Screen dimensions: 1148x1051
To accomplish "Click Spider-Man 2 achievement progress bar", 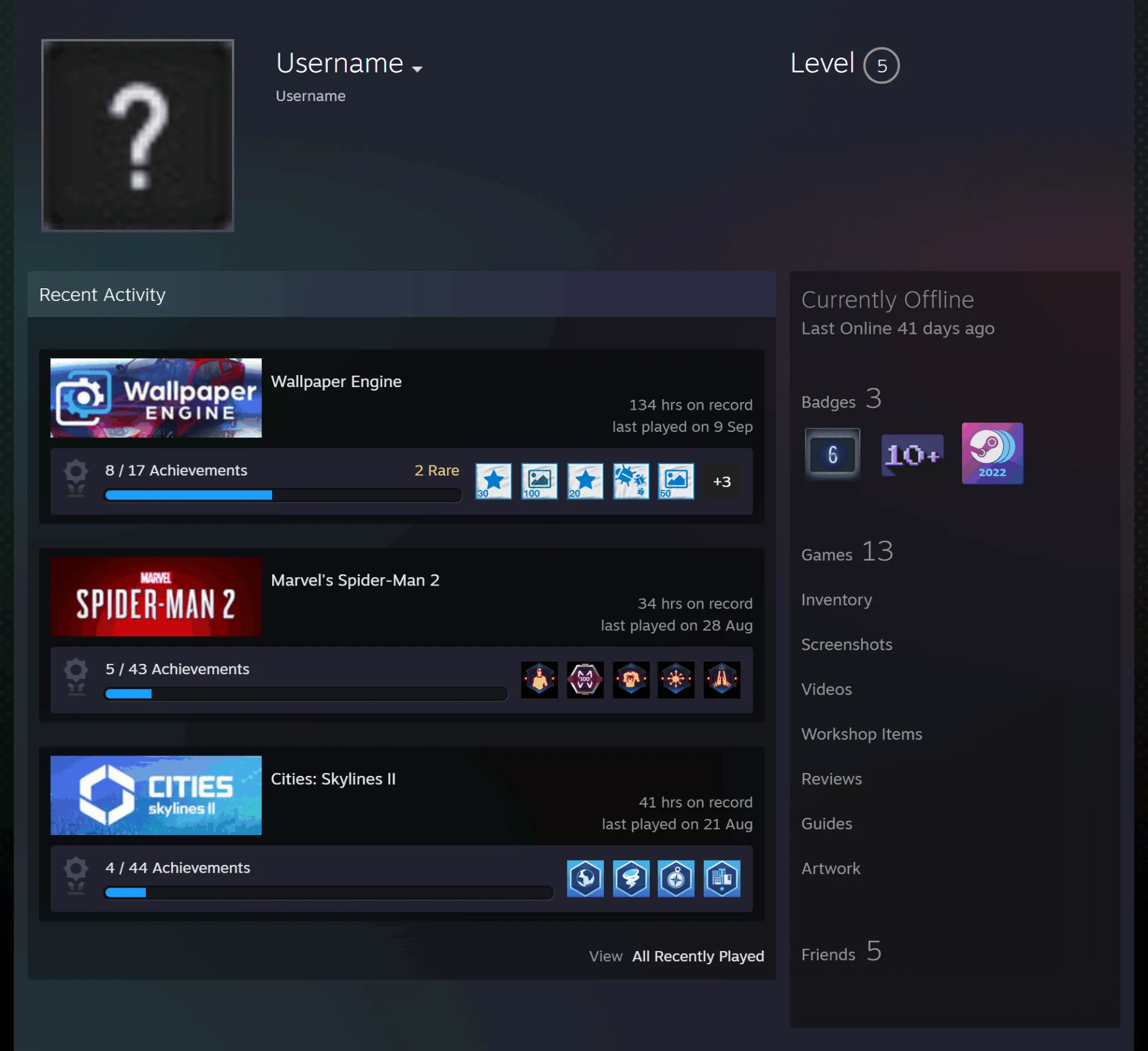I will click(306, 694).
